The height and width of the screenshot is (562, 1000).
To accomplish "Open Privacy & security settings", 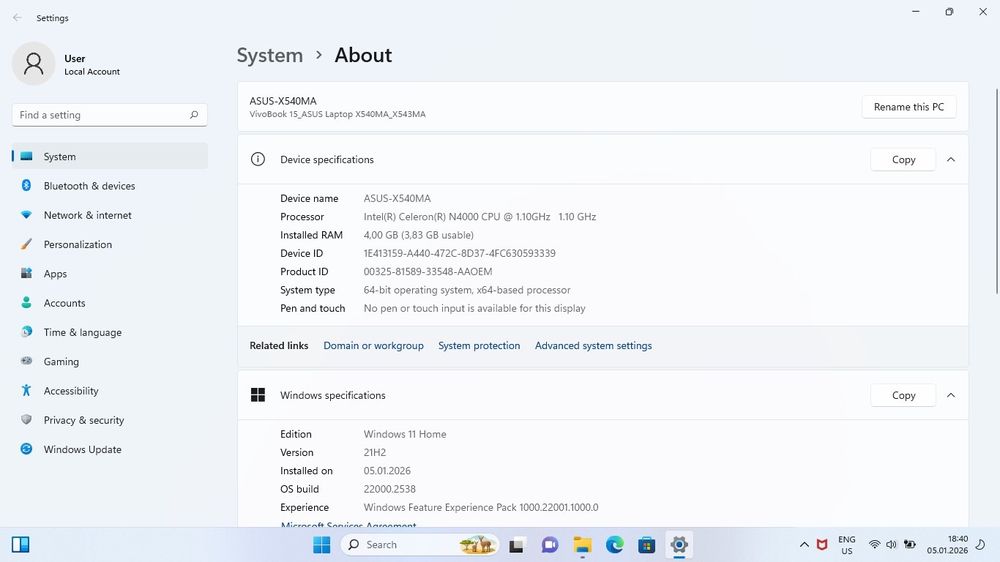I will [110, 420].
